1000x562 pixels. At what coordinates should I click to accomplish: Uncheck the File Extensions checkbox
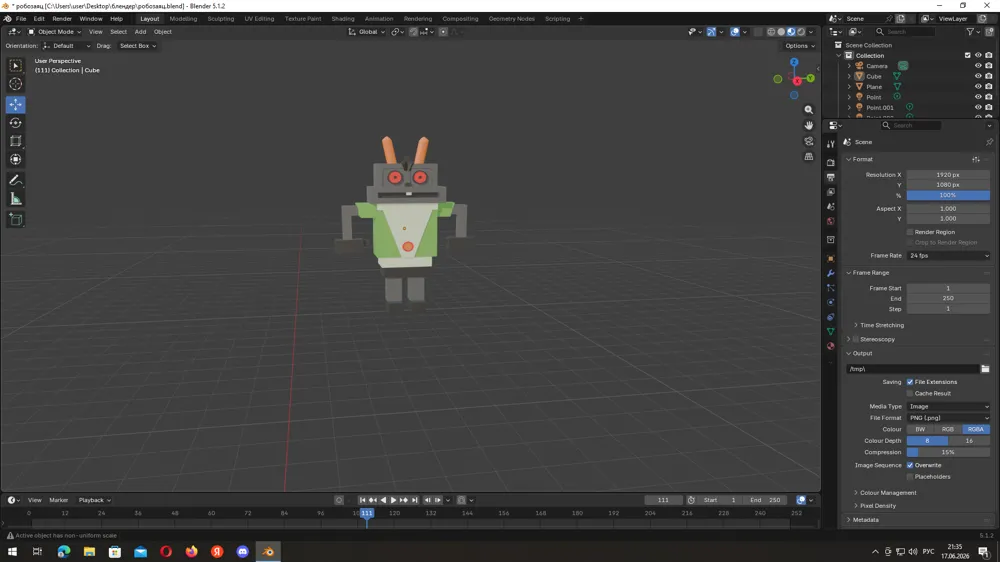point(910,382)
